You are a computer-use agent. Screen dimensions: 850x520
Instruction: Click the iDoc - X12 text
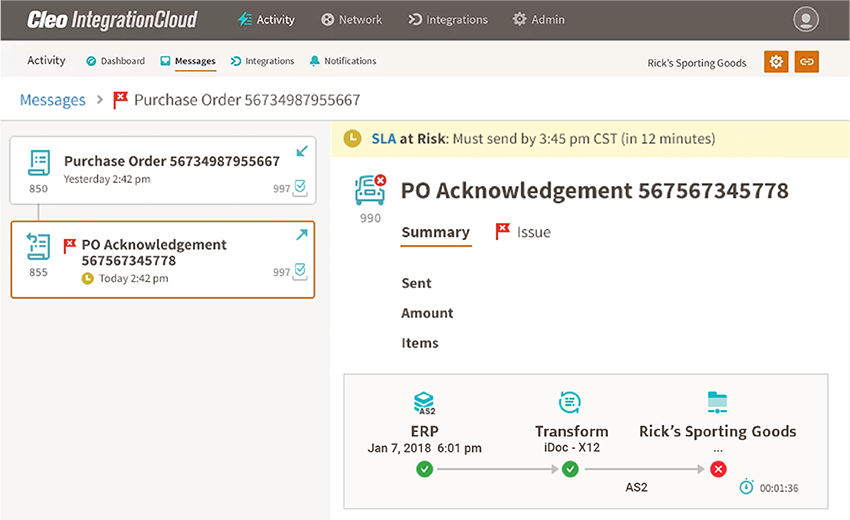[x=572, y=448]
